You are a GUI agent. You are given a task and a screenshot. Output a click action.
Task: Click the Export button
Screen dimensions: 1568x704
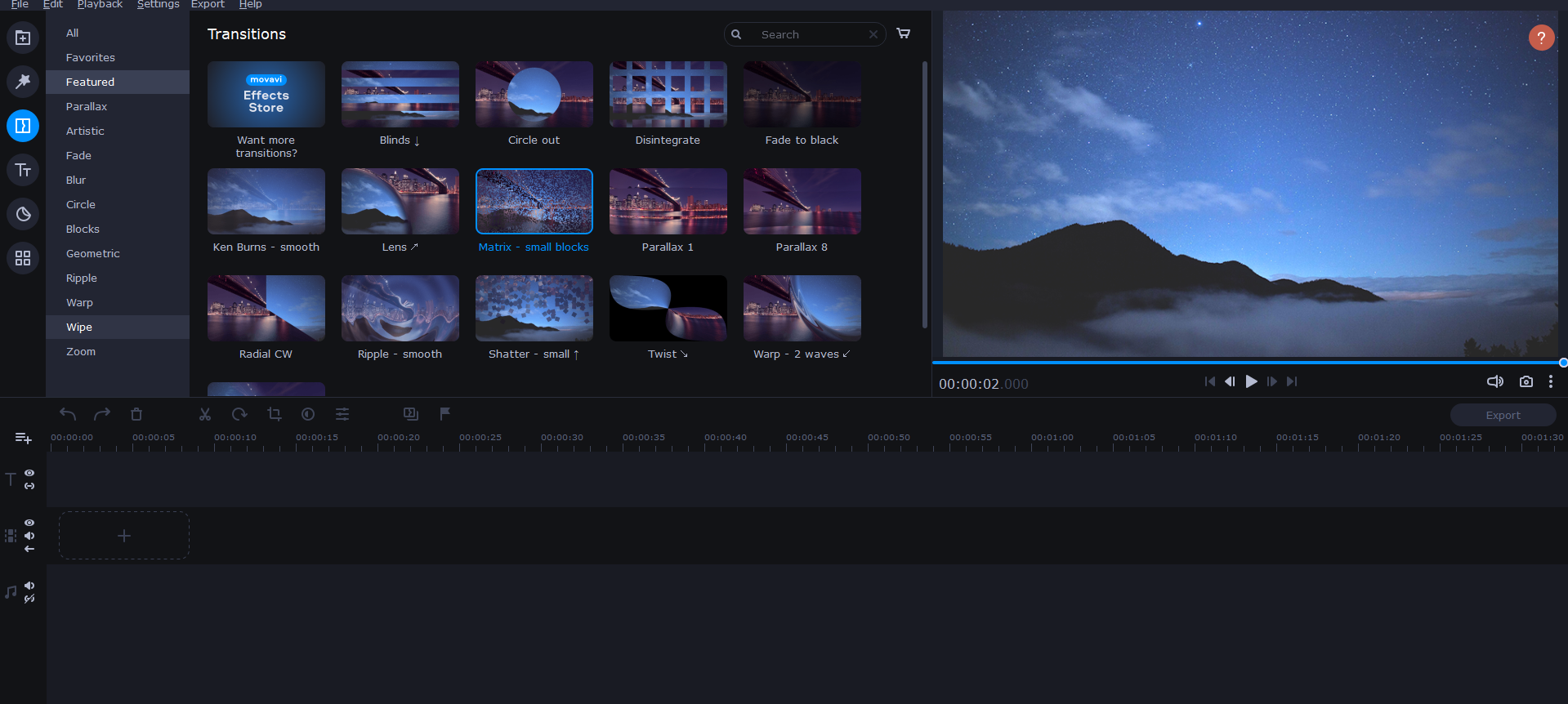click(x=1503, y=415)
